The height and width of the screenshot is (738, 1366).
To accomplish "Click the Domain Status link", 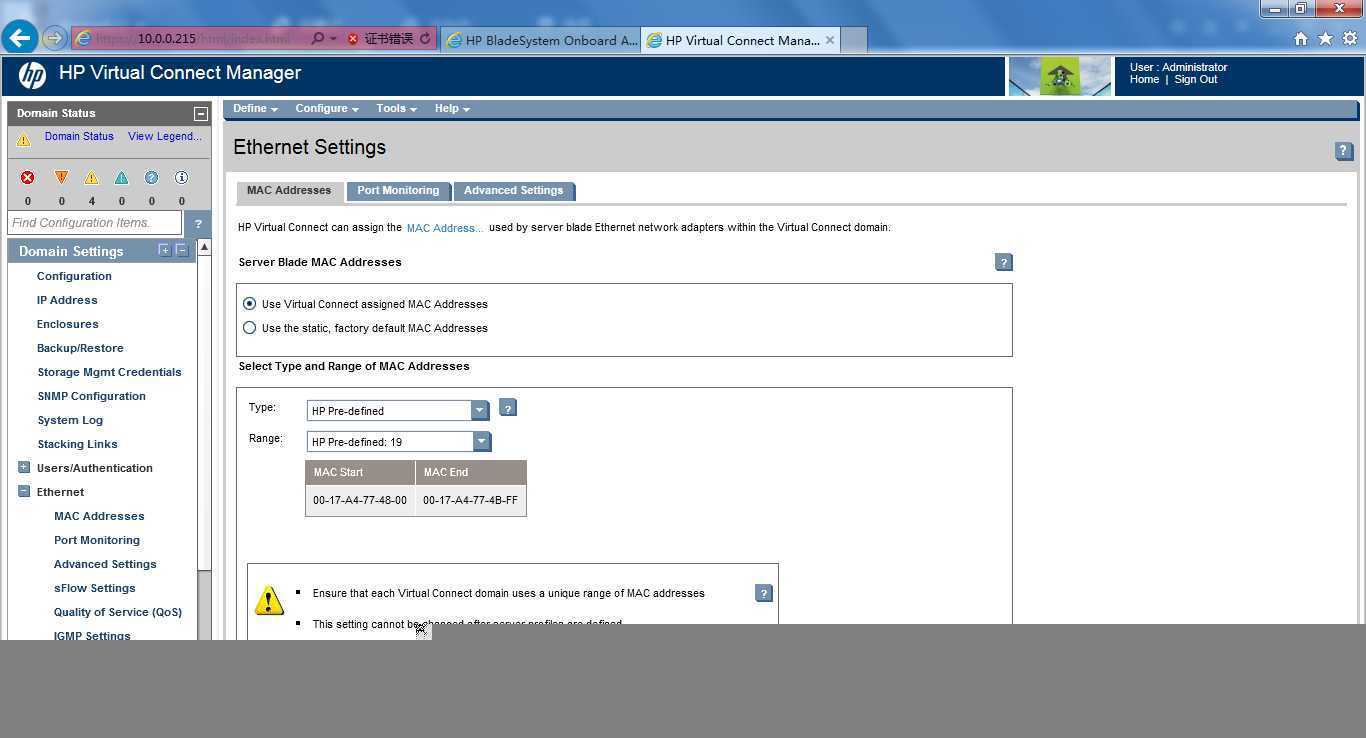I will (79, 136).
